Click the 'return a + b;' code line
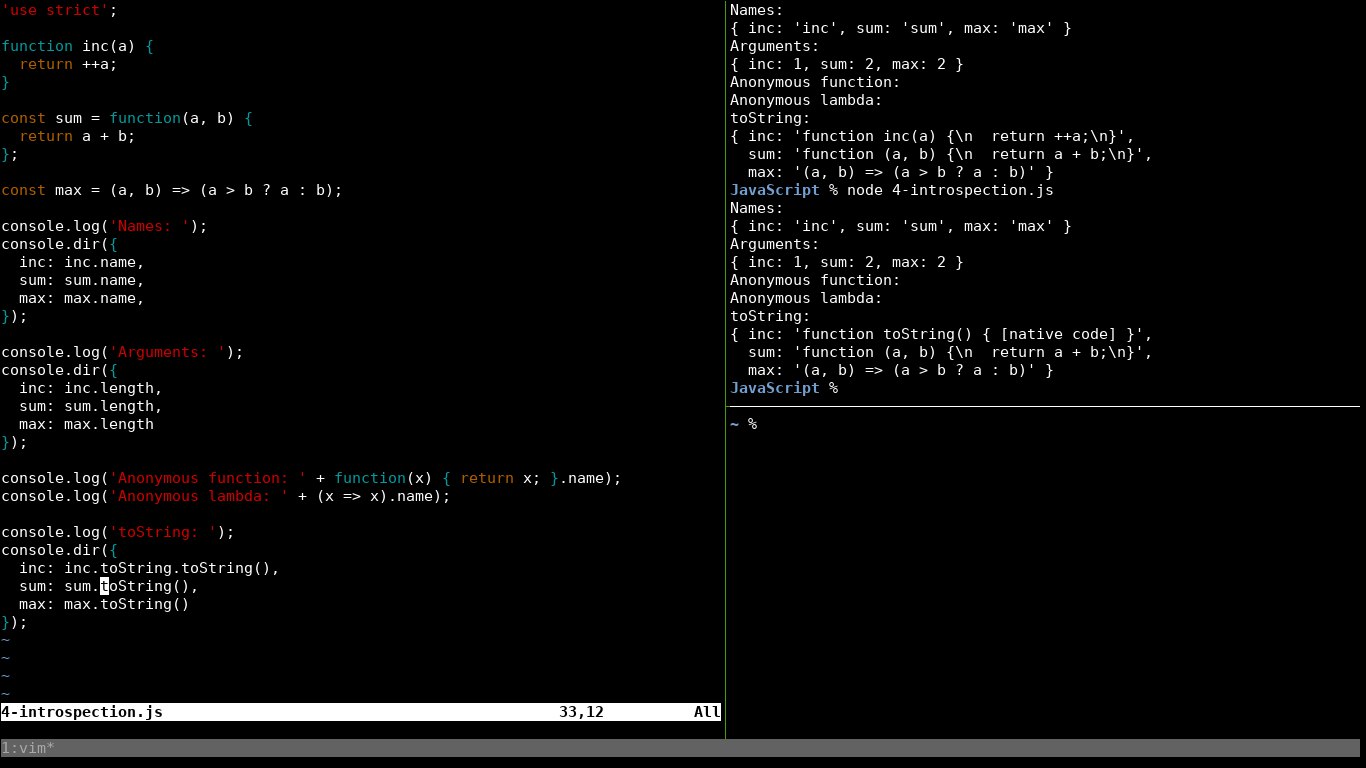This screenshot has height=768, width=1366. [77, 136]
